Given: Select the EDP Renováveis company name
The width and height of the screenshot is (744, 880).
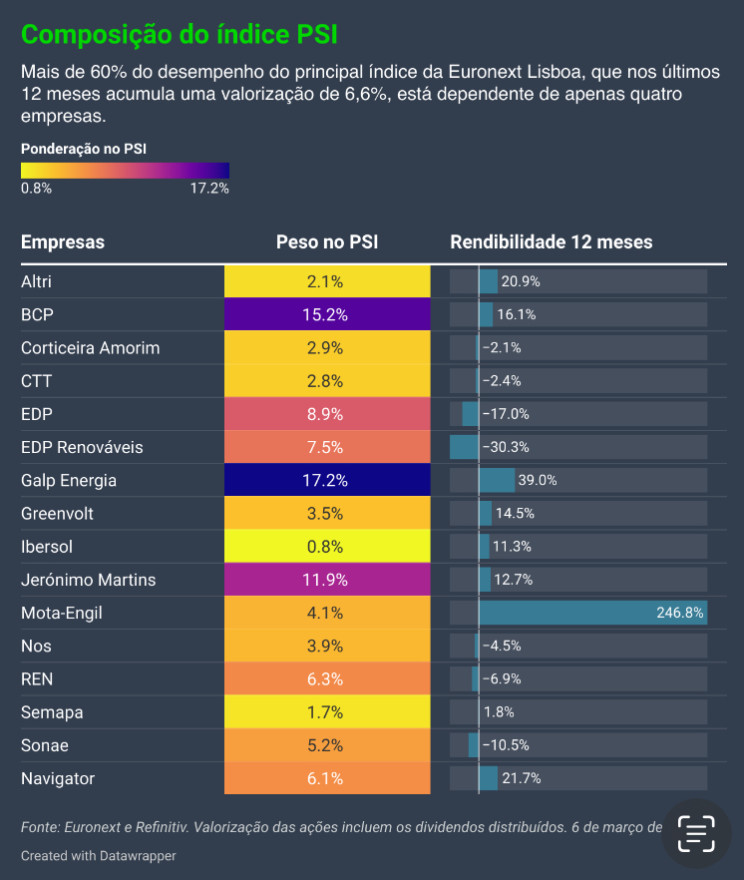Looking at the screenshot, I should tap(82, 447).
